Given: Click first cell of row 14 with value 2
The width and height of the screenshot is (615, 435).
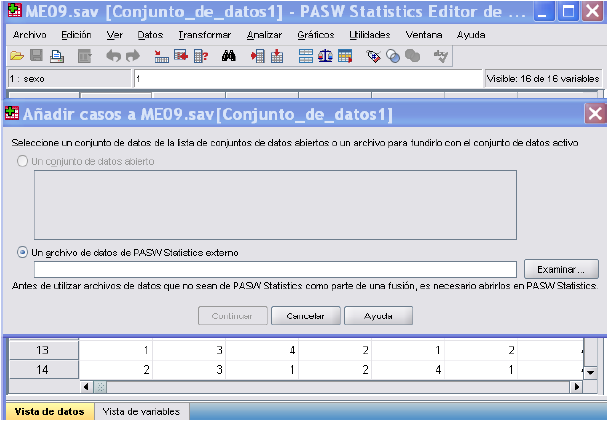Looking at the screenshot, I should [x=116, y=369].
